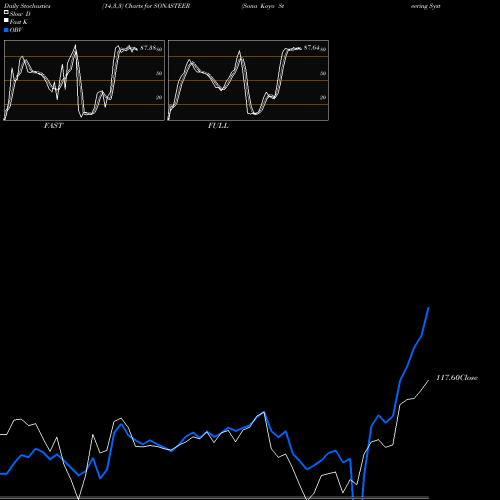Screen dimensions: 500x500
Task: Click the 50 level label in FAST chart
Action: 159,74
